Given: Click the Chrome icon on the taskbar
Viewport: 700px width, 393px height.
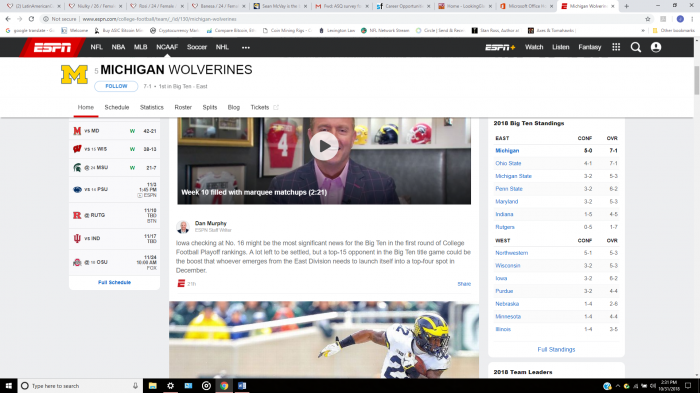Looking at the screenshot, I should 224,386.
